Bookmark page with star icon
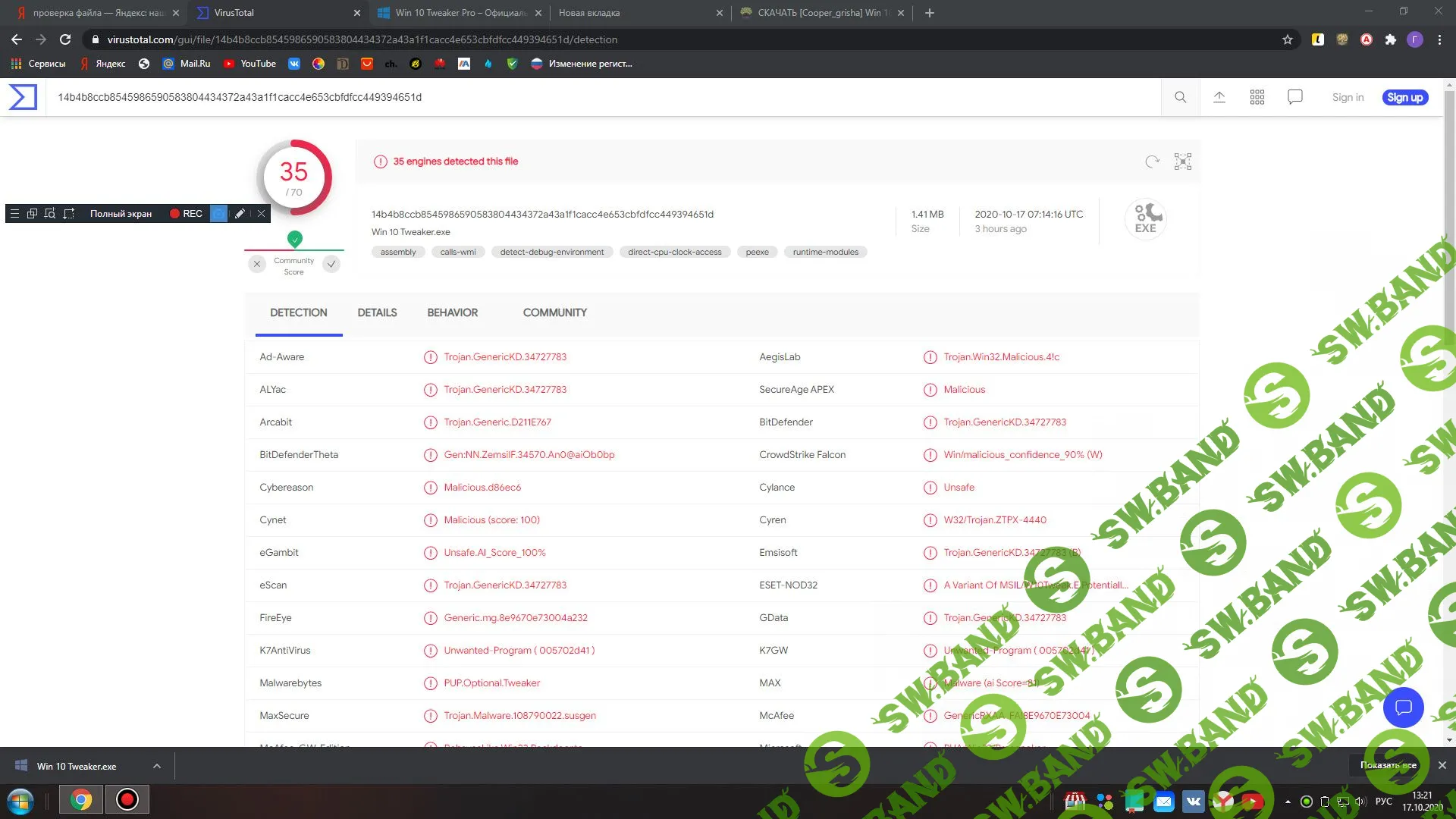This screenshot has height=819, width=1456. point(1288,39)
